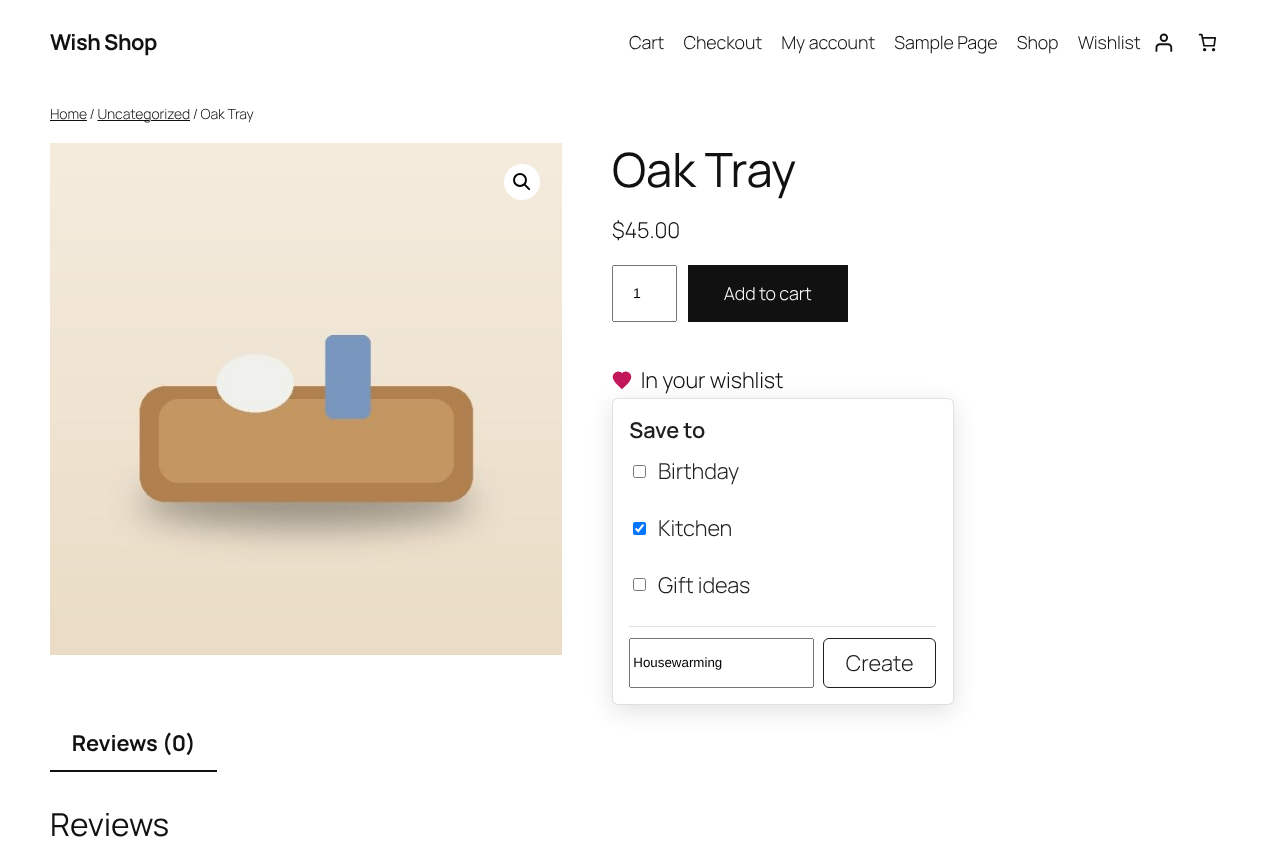This screenshot has height=860, width=1280.
Task: Click the Oak Tray product title
Action: pos(703,170)
